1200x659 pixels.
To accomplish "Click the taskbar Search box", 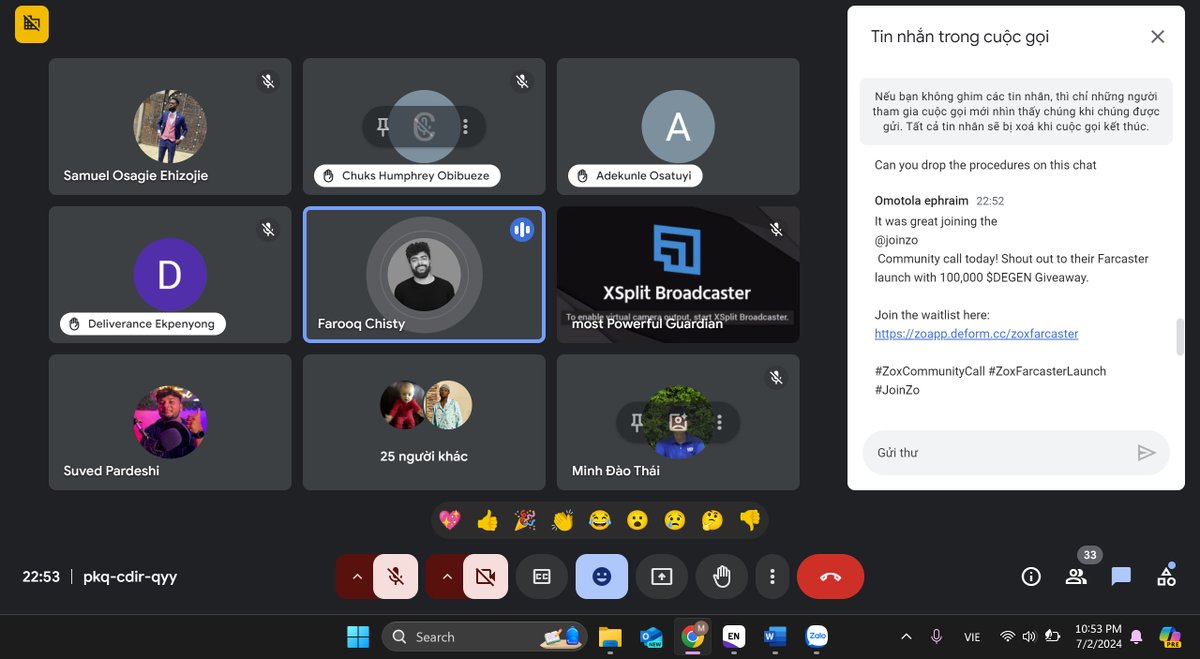I will tap(484, 636).
